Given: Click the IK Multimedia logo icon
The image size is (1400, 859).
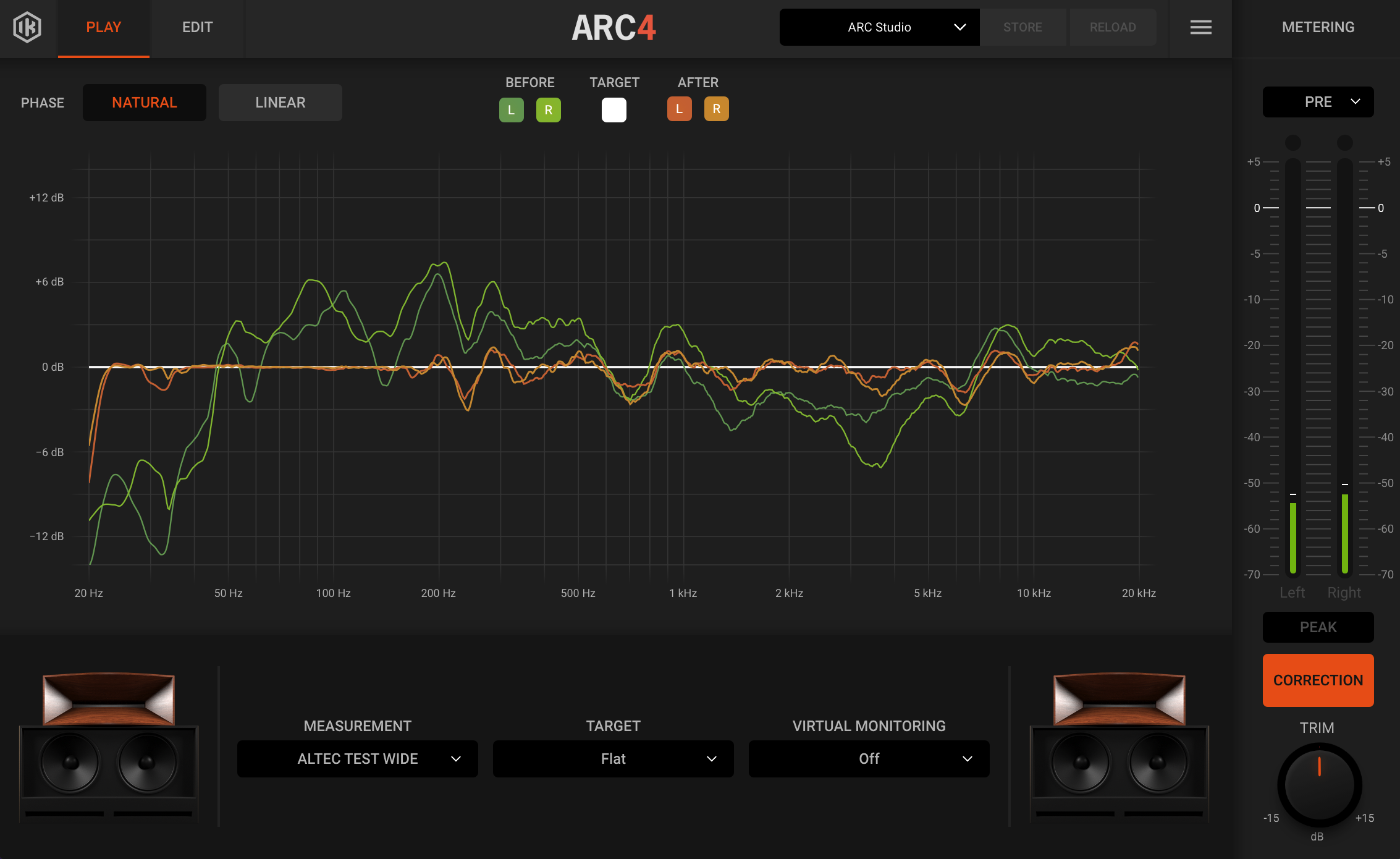Looking at the screenshot, I should [x=27, y=27].
